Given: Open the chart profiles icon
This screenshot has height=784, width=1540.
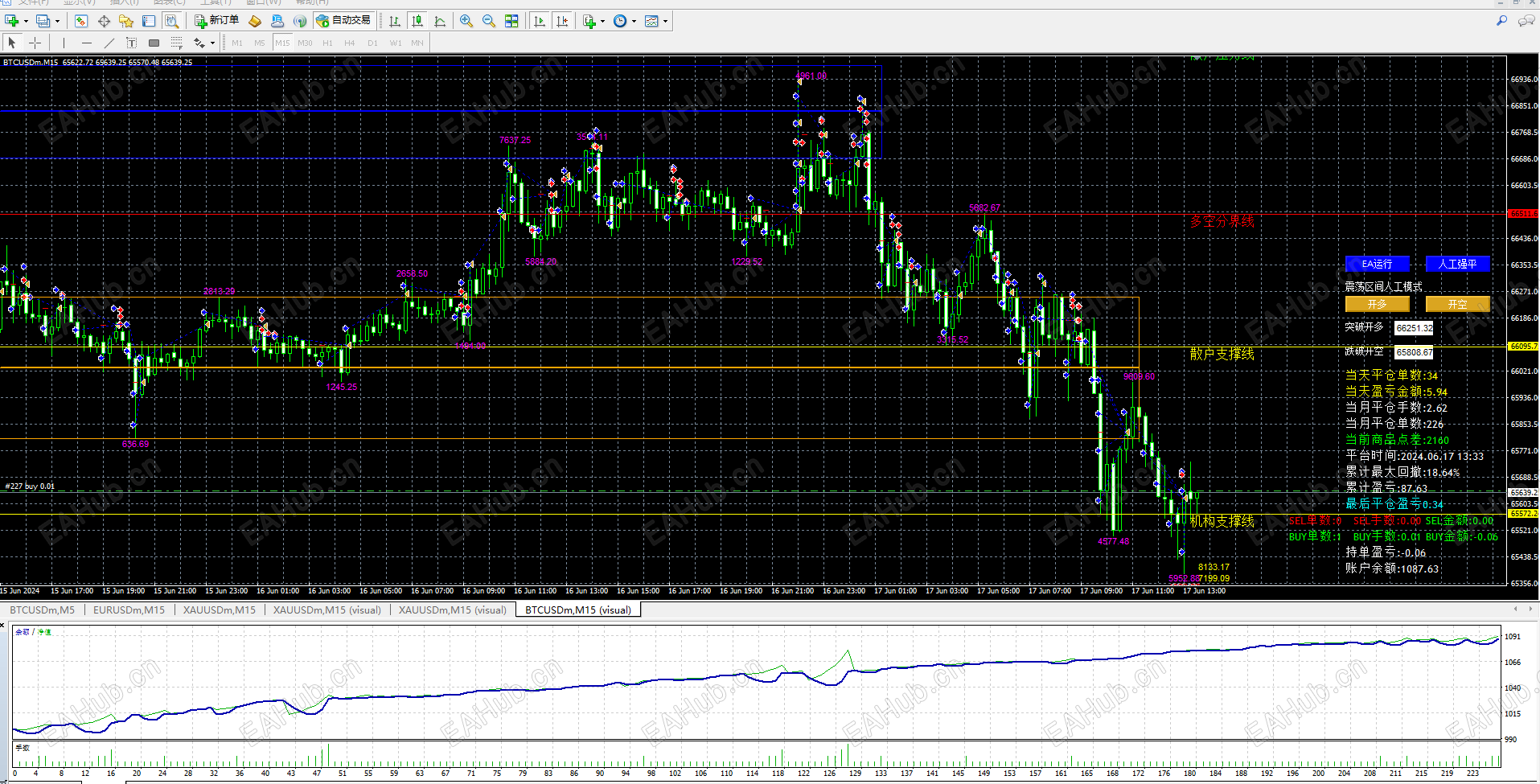Looking at the screenshot, I should coord(43,21).
